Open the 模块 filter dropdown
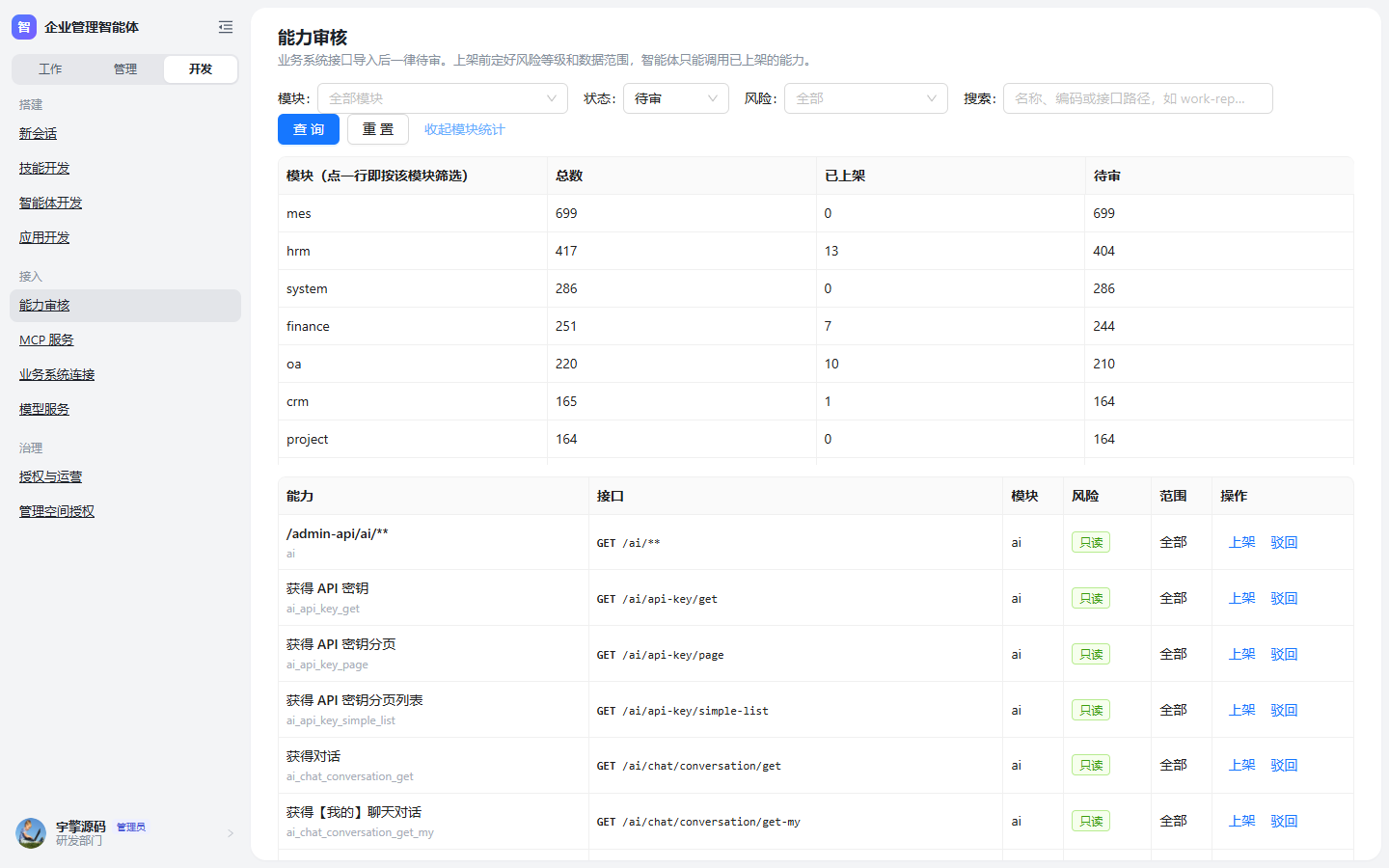This screenshot has width=1389, height=868. click(443, 98)
